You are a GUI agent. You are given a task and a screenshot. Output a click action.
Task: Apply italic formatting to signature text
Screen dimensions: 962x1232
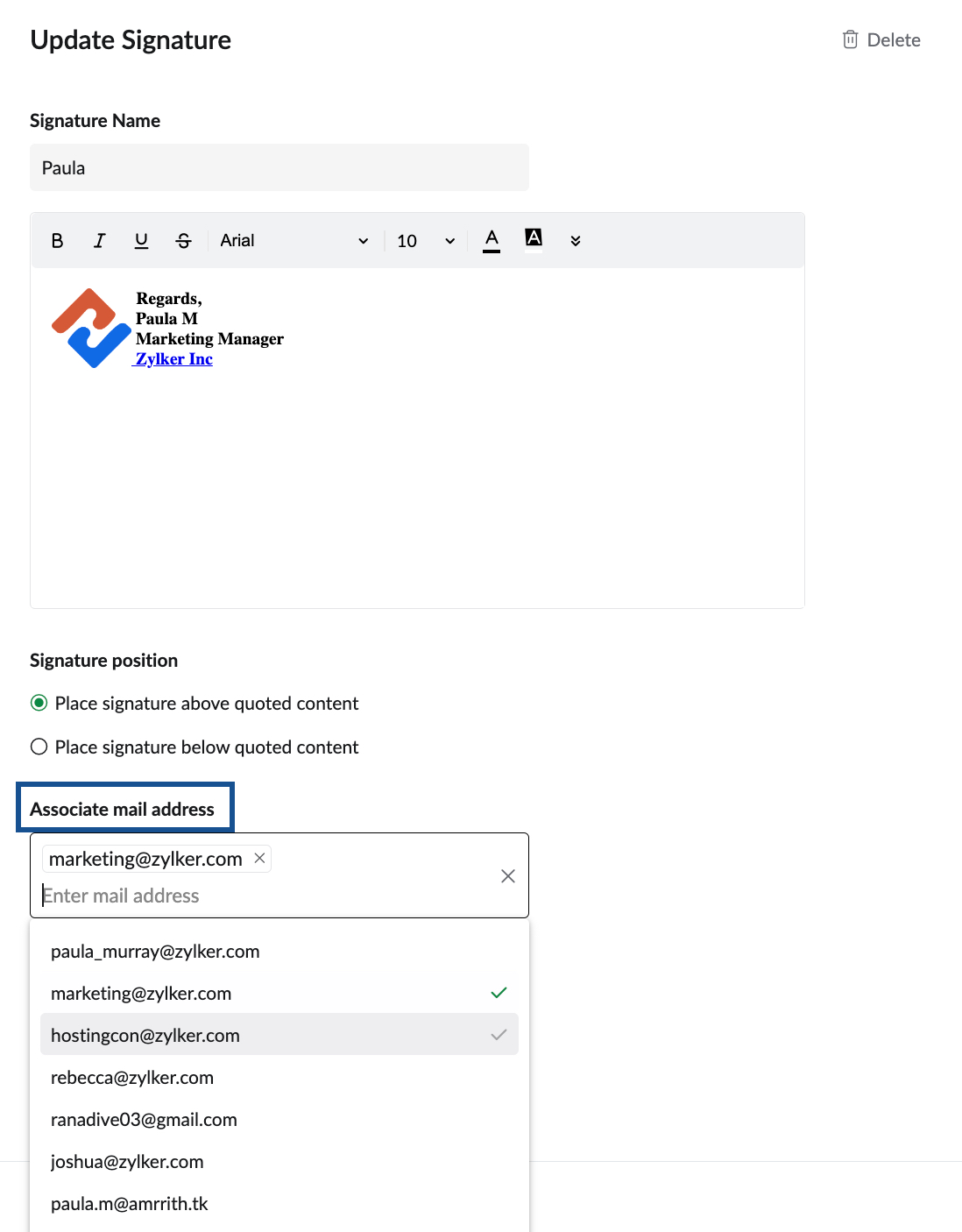point(100,241)
